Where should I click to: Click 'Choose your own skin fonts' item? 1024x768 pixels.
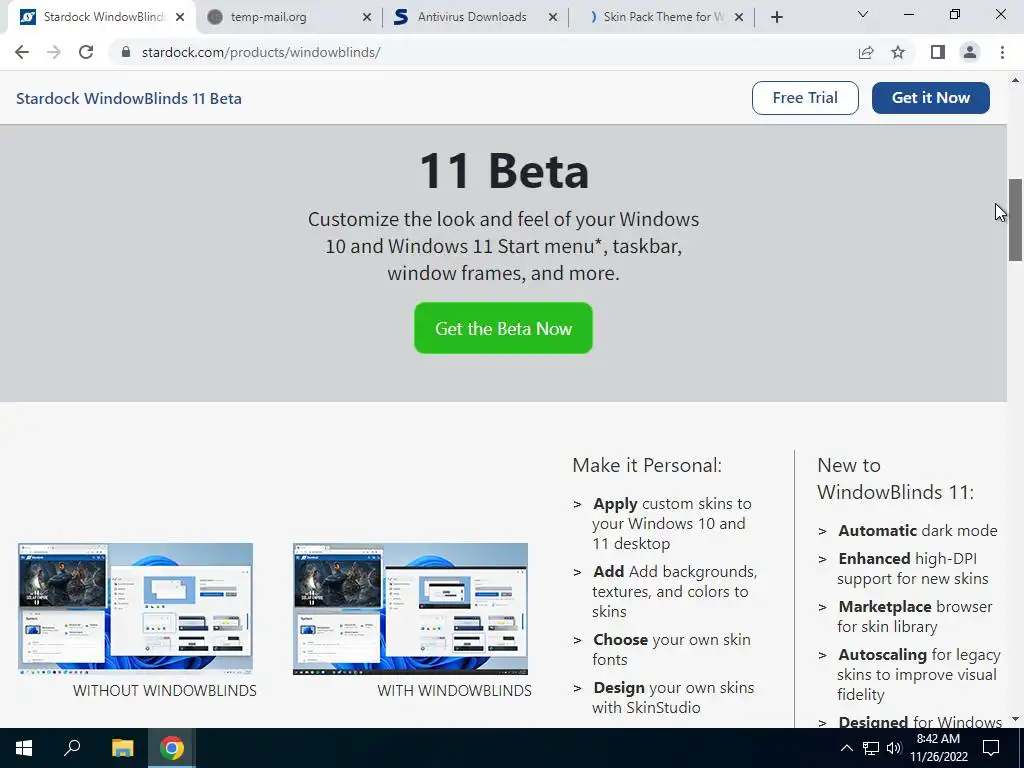click(x=671, y=649)
